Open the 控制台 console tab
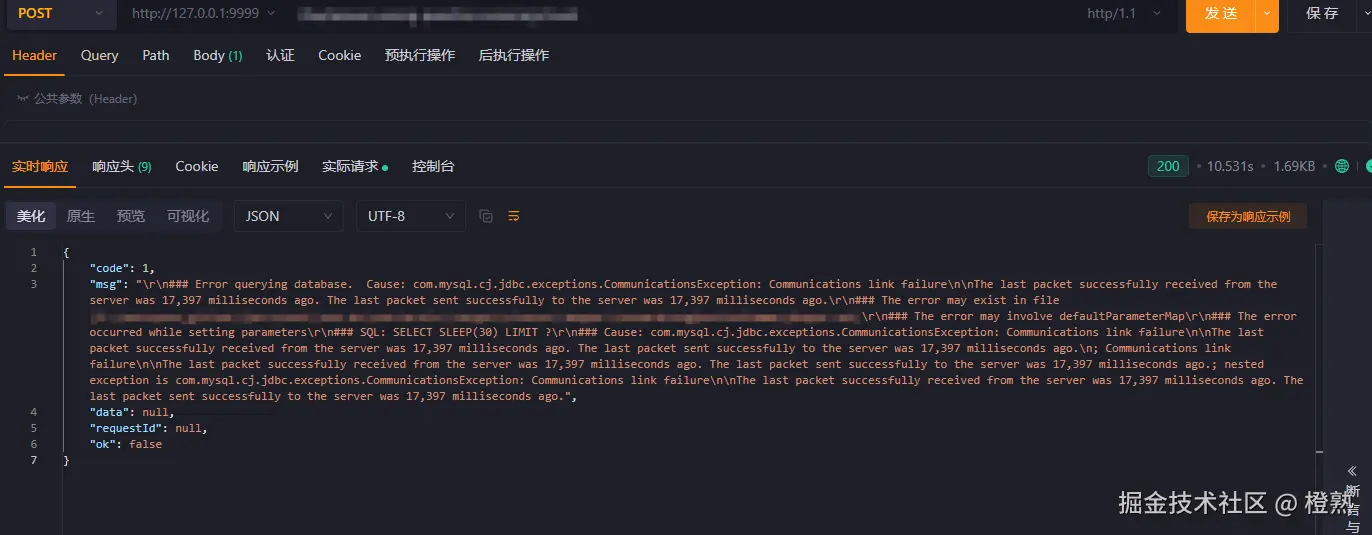The image size is (1372, 535). coord(433,166)
